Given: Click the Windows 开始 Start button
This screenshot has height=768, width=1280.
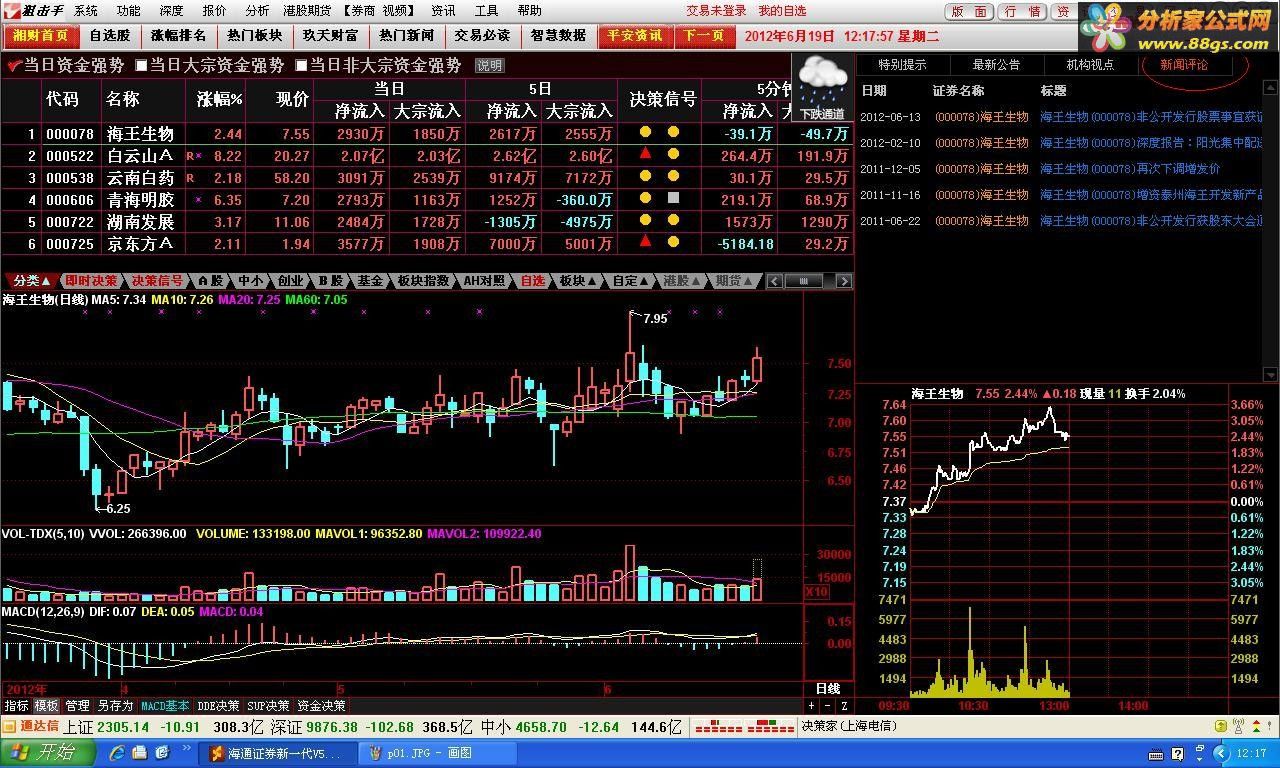Looking at the screenshot, I should [48, 753].
